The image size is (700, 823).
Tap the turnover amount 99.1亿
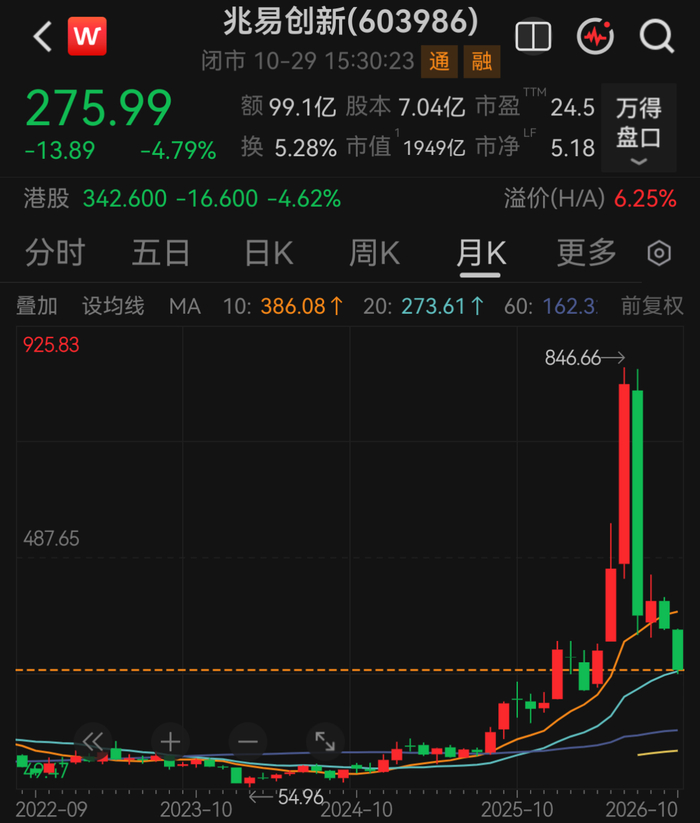click(302, 108)
